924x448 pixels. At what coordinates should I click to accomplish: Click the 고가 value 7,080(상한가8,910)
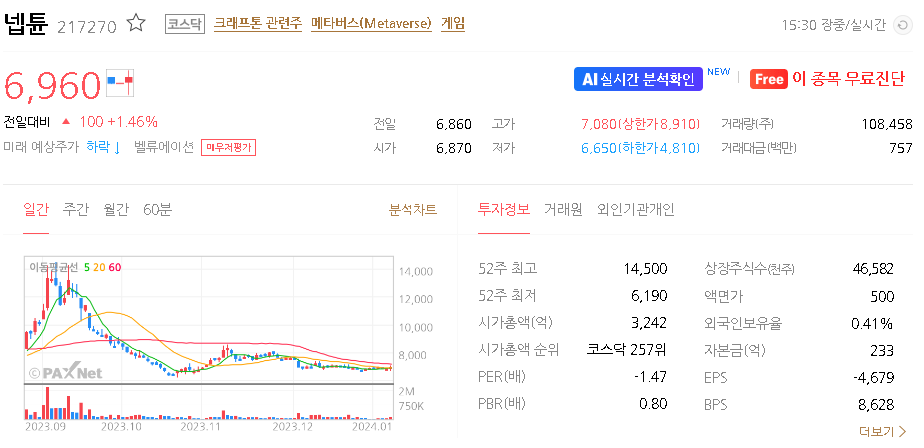pos(641,124)
